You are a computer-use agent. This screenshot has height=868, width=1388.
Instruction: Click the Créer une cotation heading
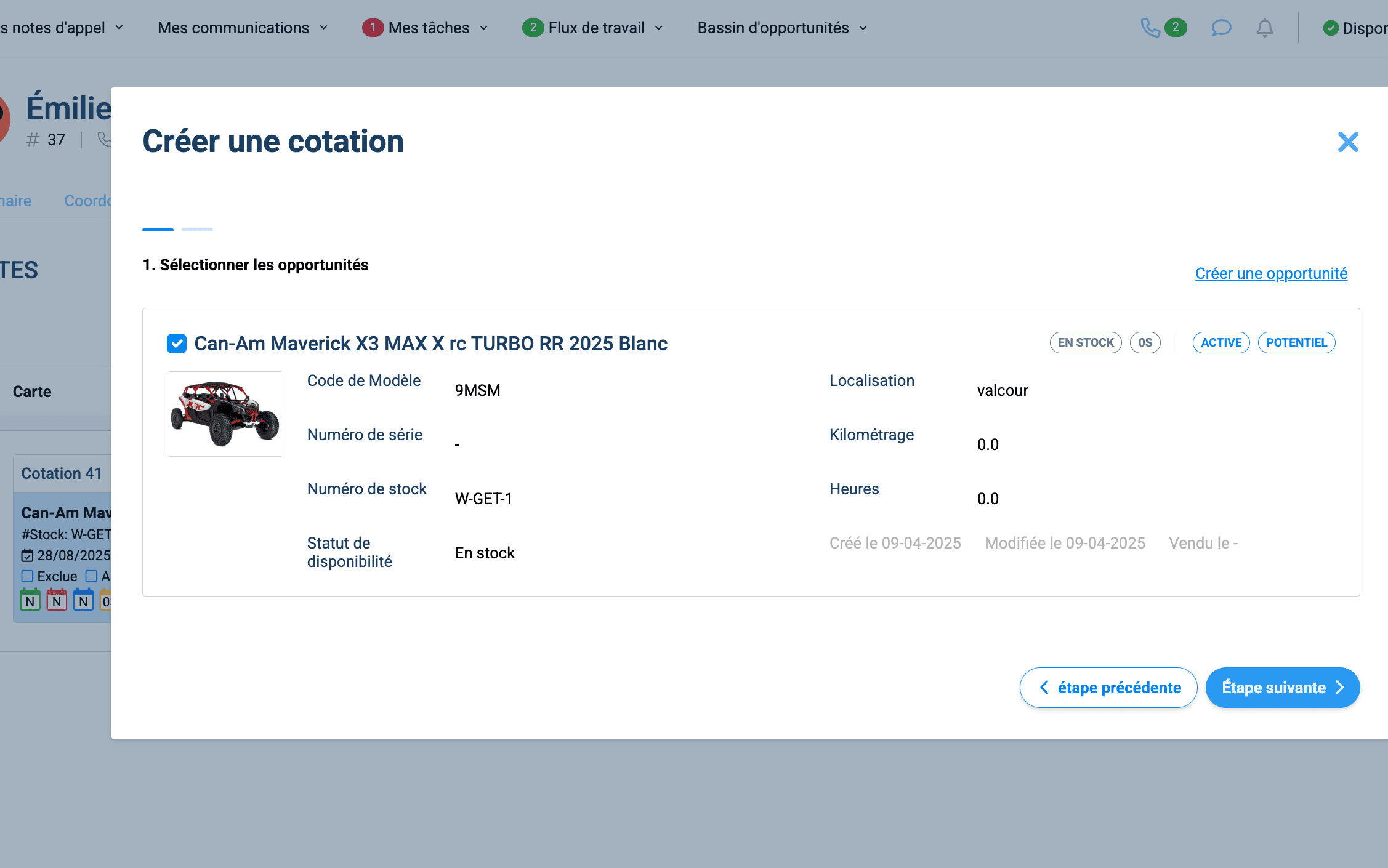(273, 142)
